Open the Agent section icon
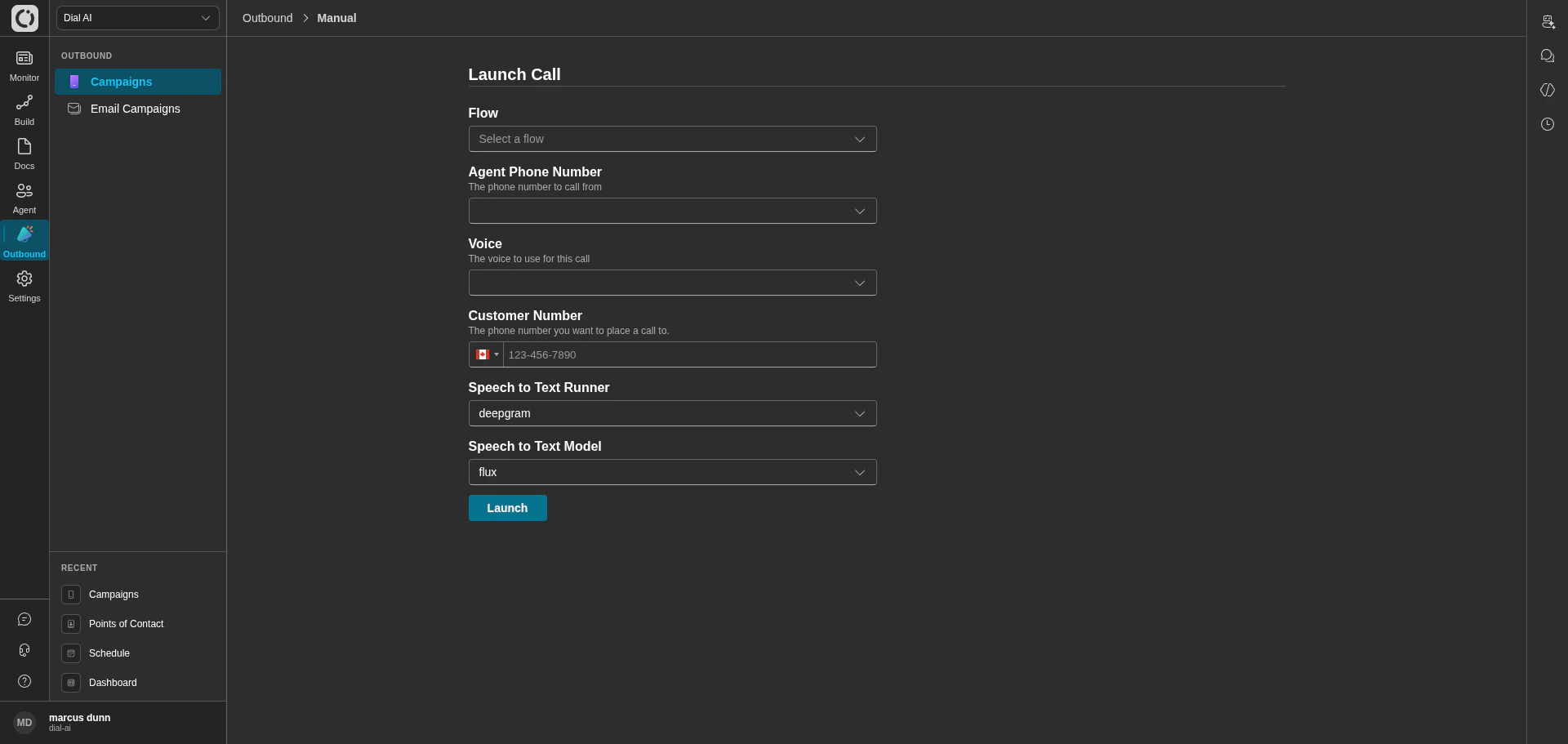Image resolution: width=1568 pixels, height=744 pixels. pos(24,190)
